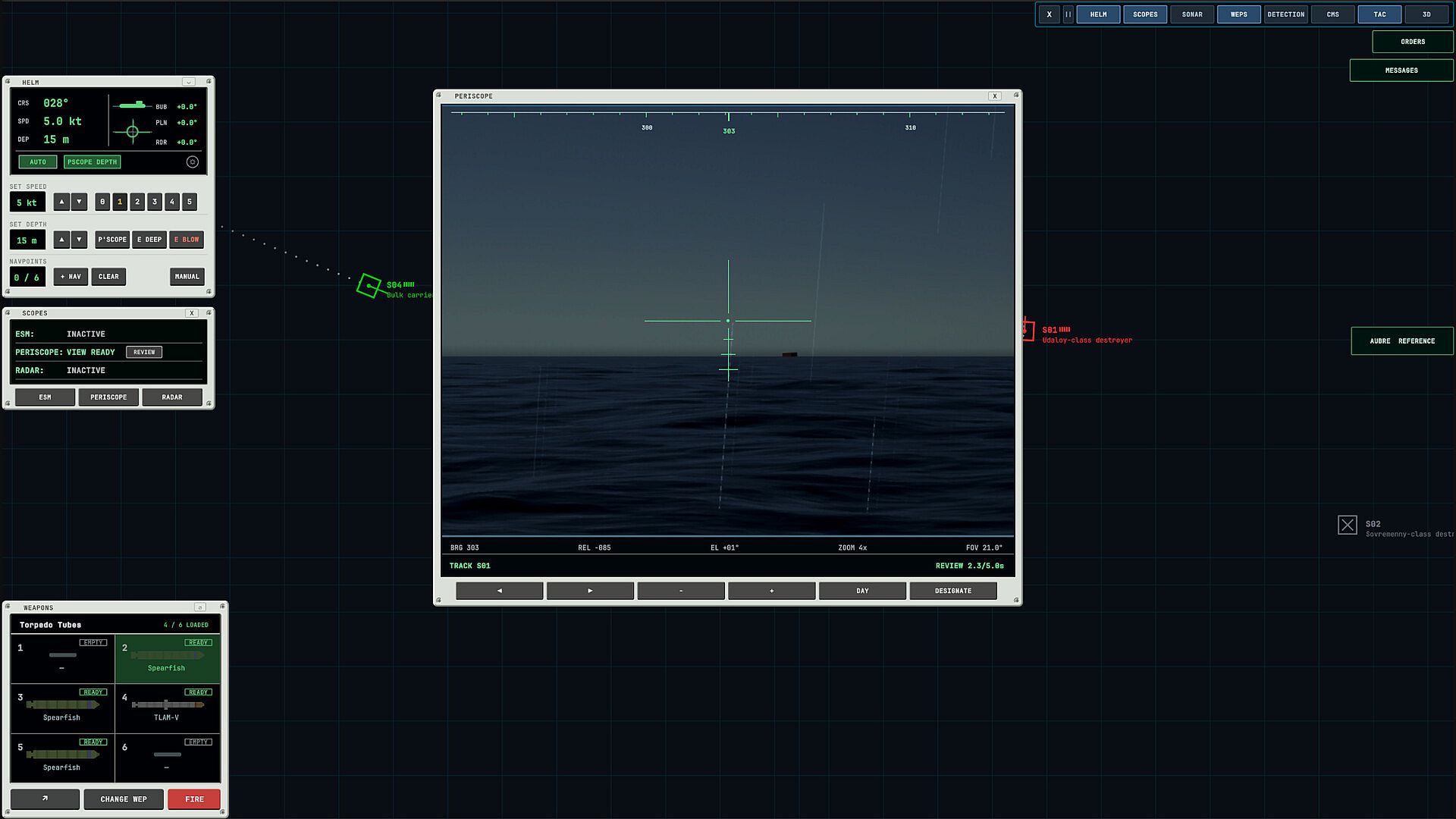Viewport: 1456px width, 819px height.
Task: Designate the periscope target
Action: coord(953,591)
